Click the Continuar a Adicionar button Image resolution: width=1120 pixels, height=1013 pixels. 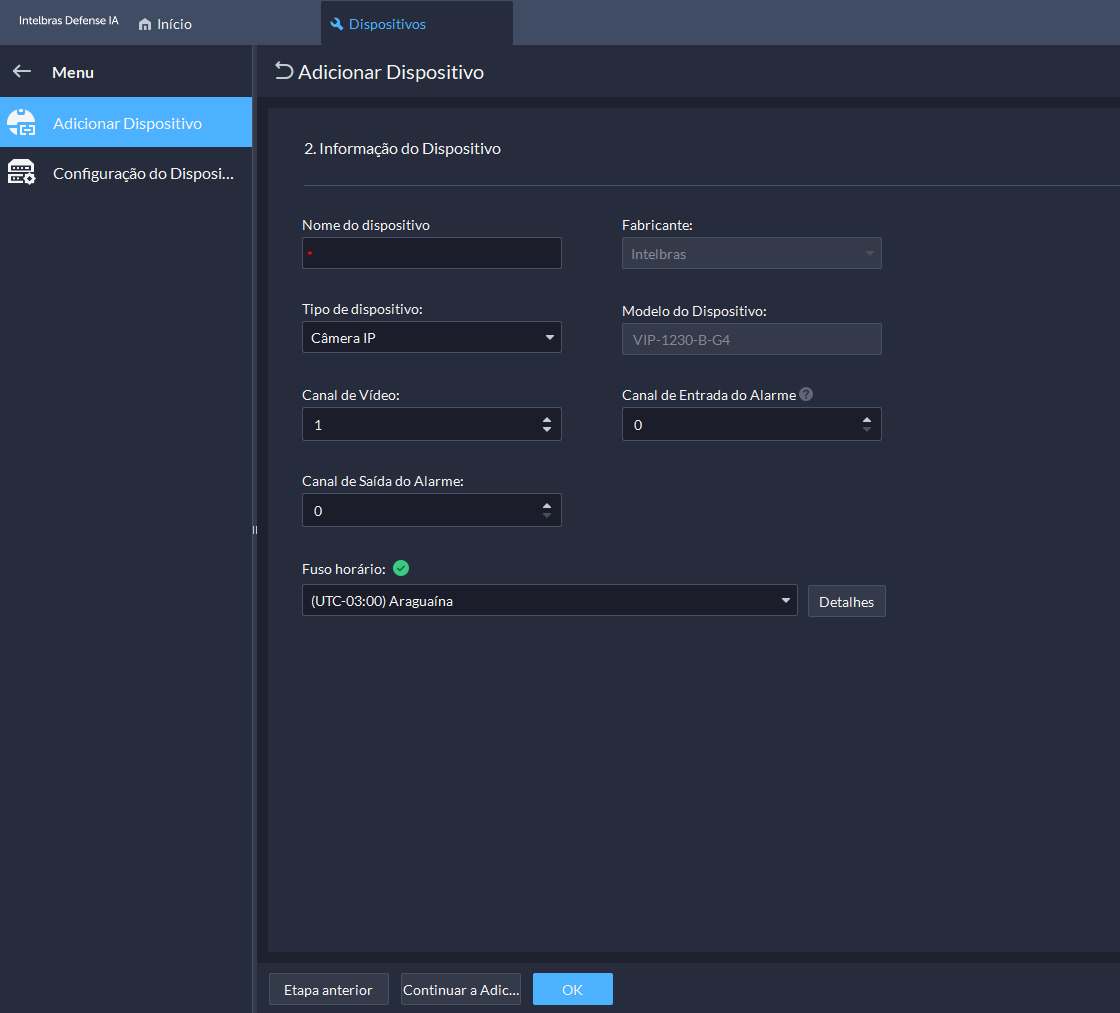[x=461, y=989]
